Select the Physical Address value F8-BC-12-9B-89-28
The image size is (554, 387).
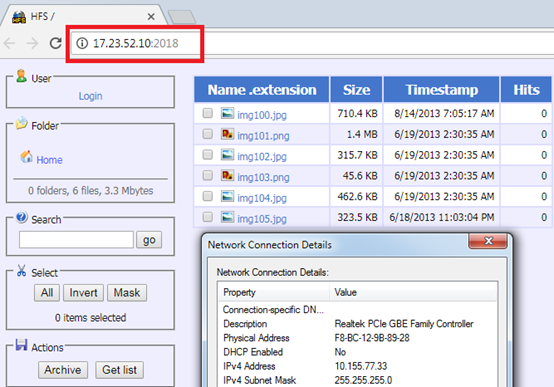(372, 338)
